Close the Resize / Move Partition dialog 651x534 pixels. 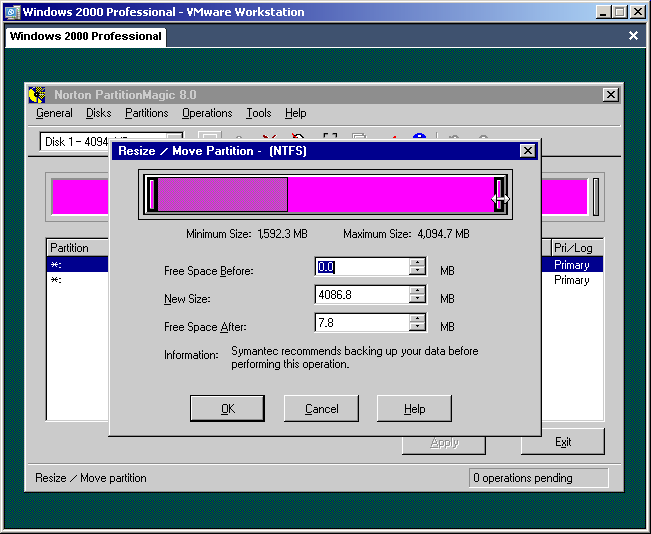click(527, 151)
